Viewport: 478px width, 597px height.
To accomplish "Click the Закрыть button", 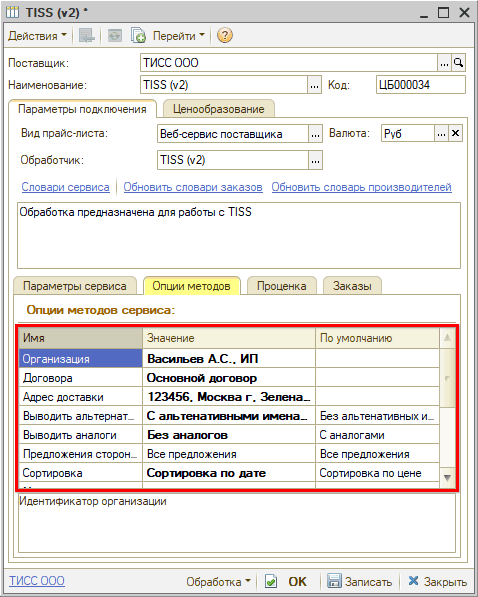I will click(x=445, y=582).
